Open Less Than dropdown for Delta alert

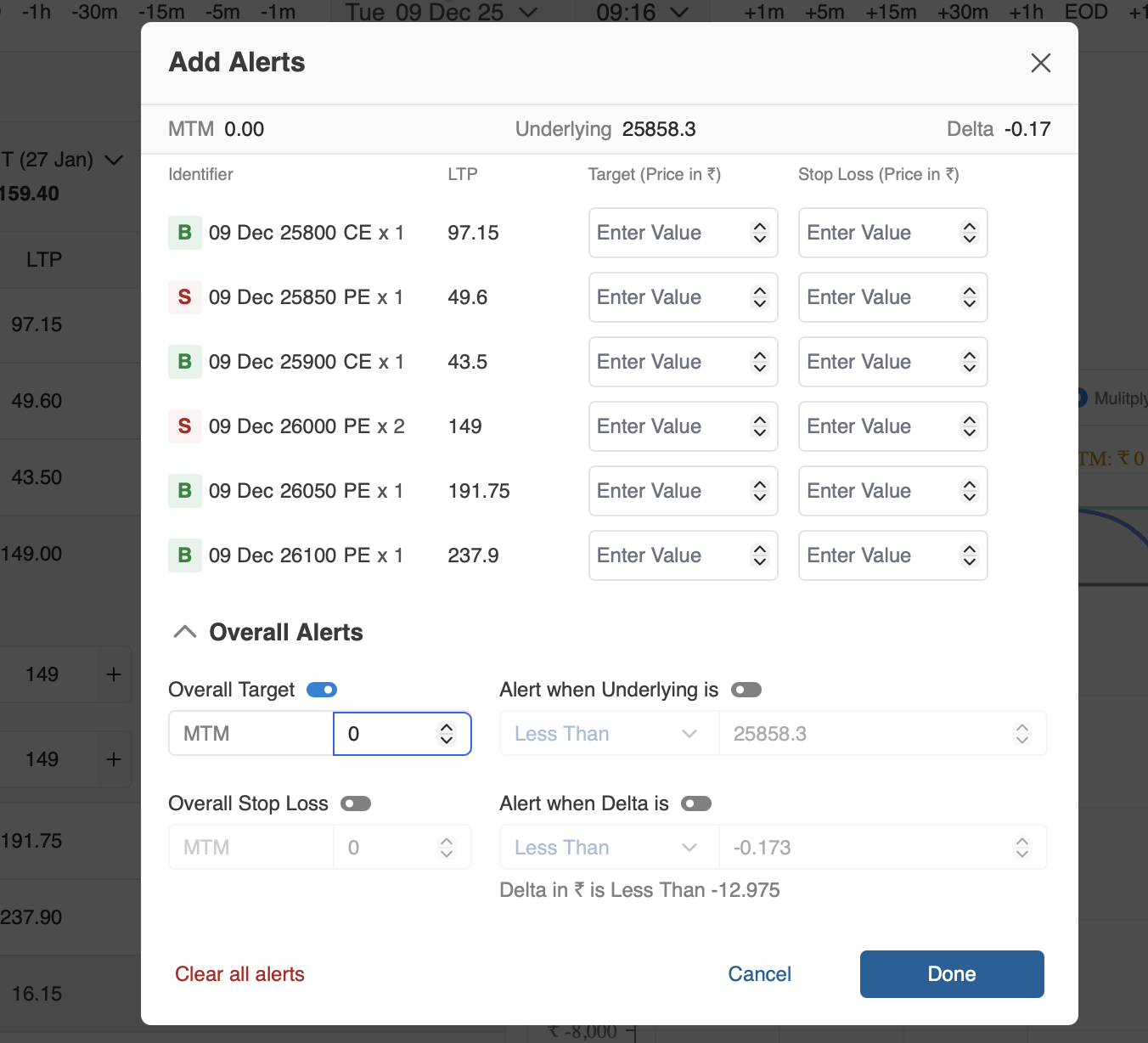pos(607,848)
